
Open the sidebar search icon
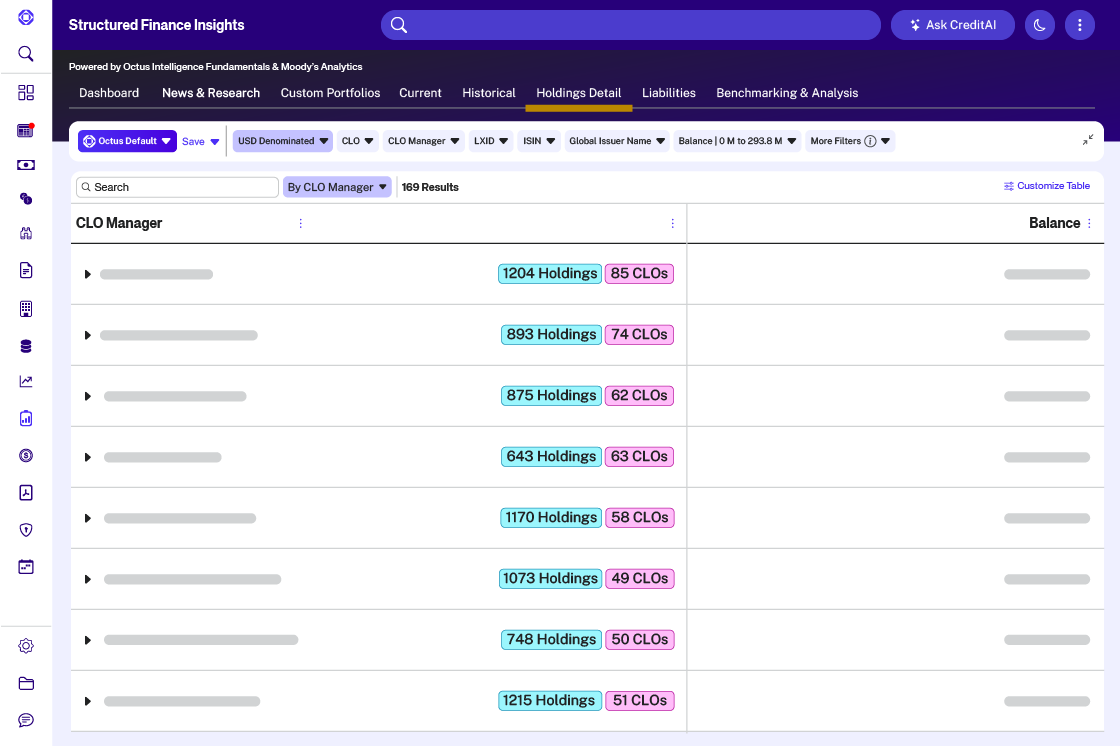click(26, 54)
